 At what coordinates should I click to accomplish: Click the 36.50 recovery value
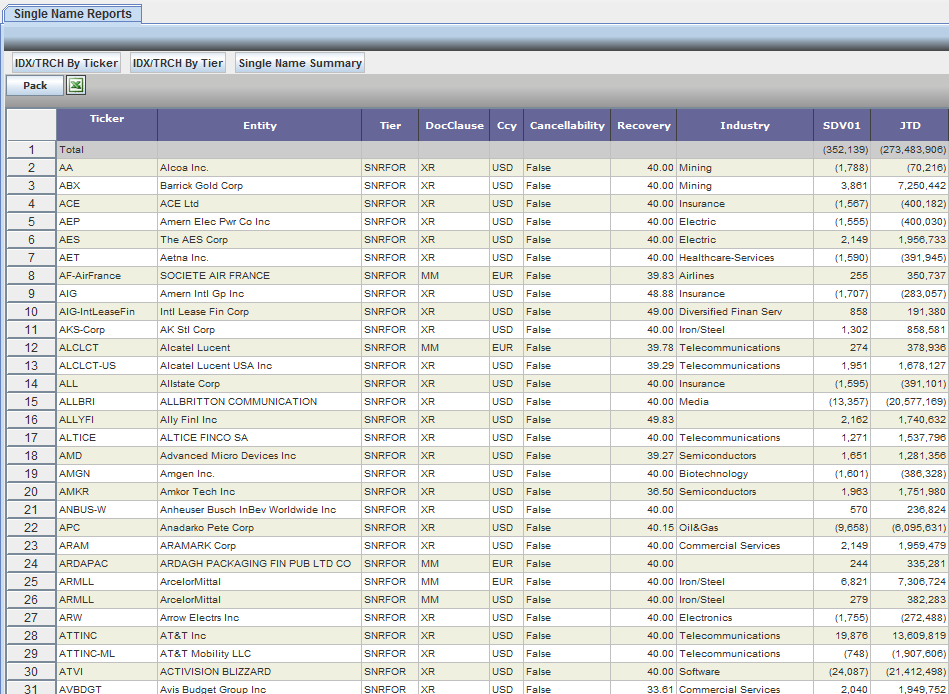643,492
